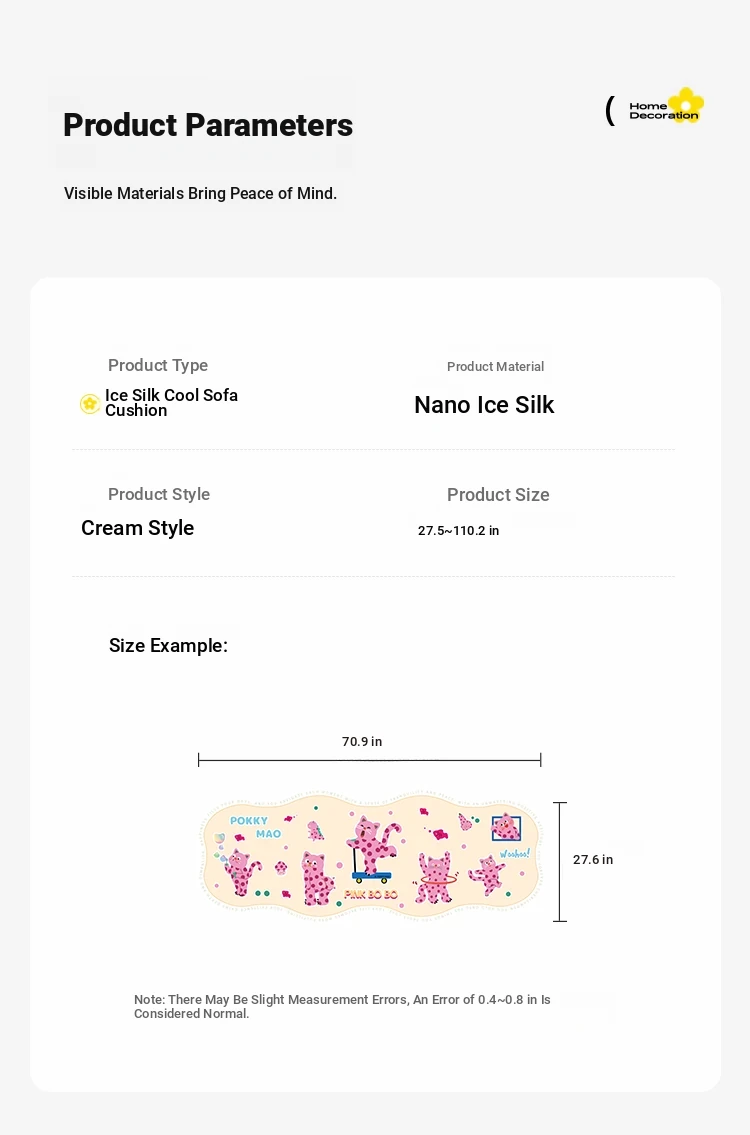
Task: Click the Product Parameters heading
Action: pyautogui.click(x=208, y=125)
